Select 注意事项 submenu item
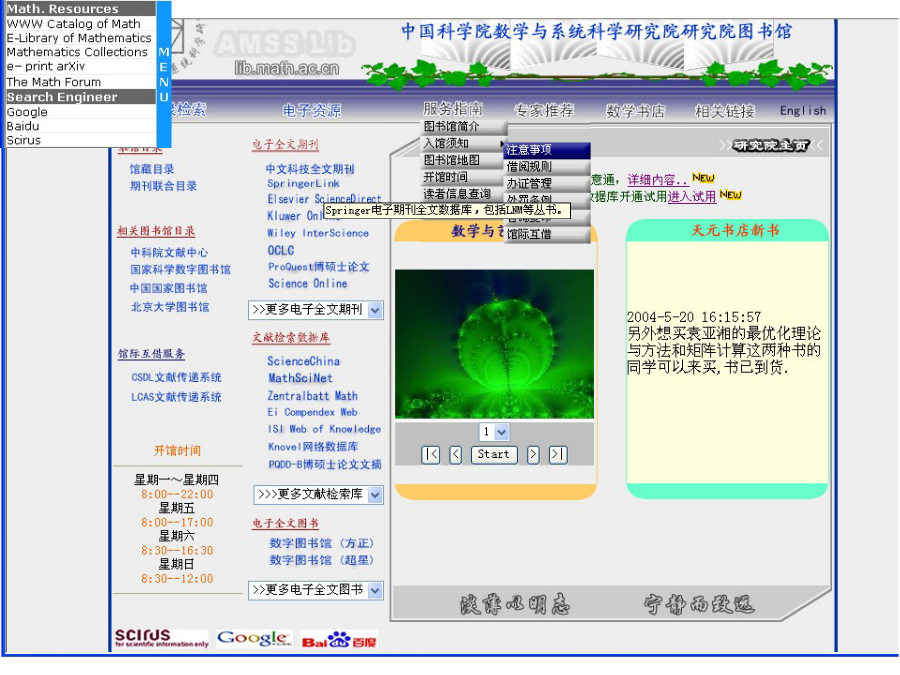 tap(547, 150)
